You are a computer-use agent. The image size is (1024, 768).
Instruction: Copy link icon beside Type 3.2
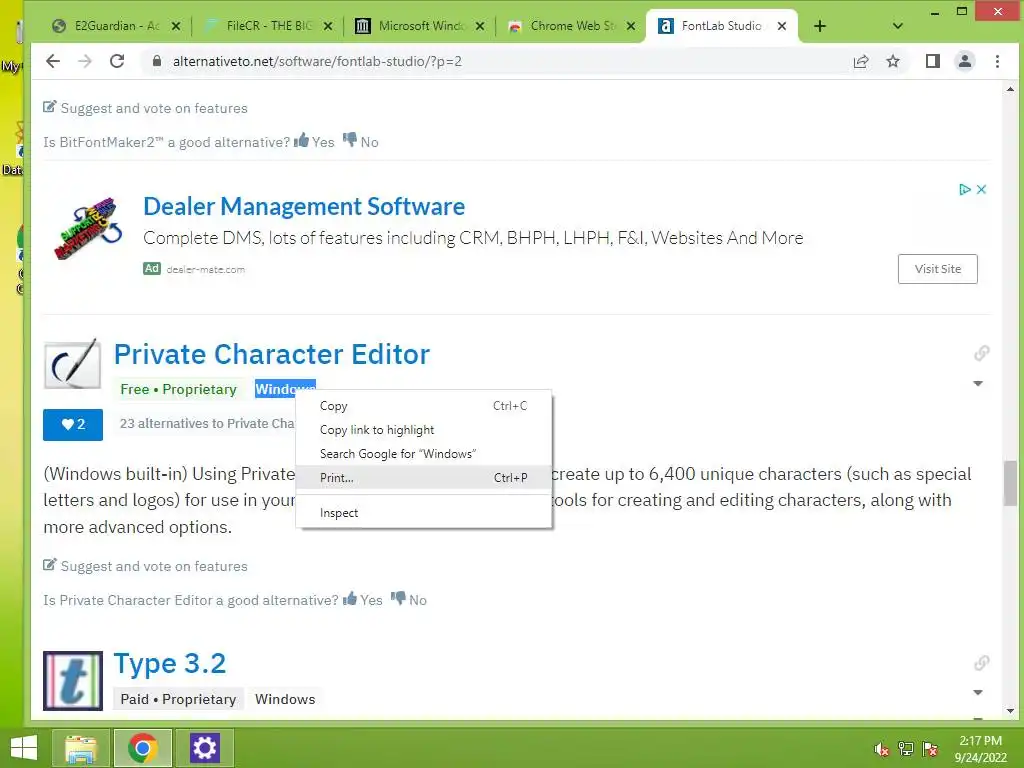pos(981,663)
